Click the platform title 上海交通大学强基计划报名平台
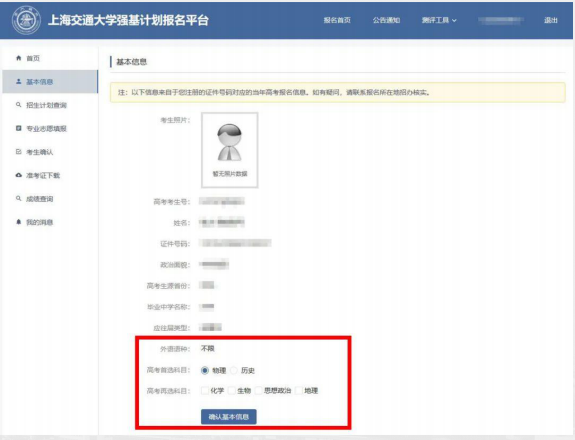Image resolution: width=575 pixels, height=440 pixels. click(x=128, y=20)
